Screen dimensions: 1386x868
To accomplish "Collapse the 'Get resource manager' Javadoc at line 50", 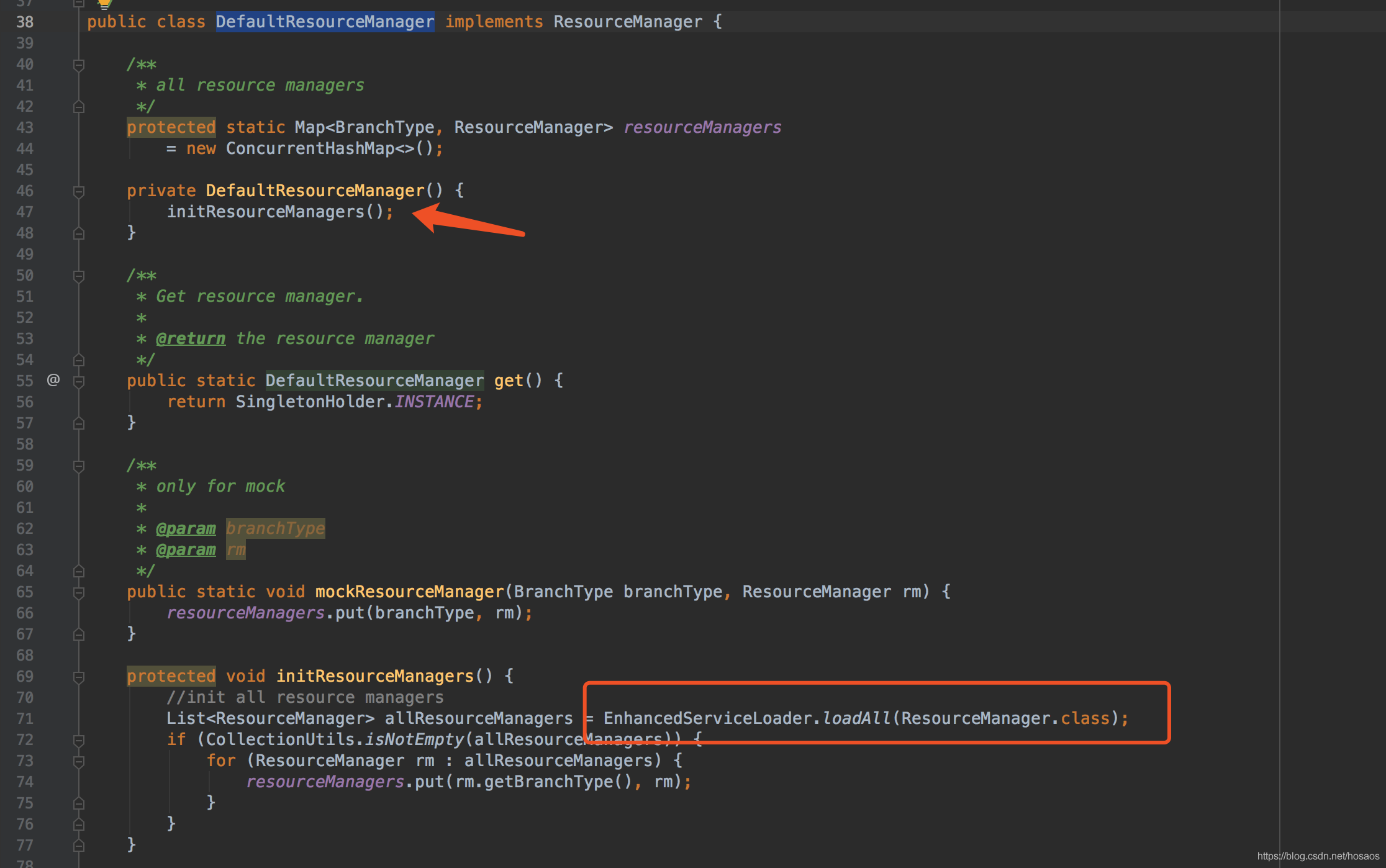I will click(x=79, y=276).
